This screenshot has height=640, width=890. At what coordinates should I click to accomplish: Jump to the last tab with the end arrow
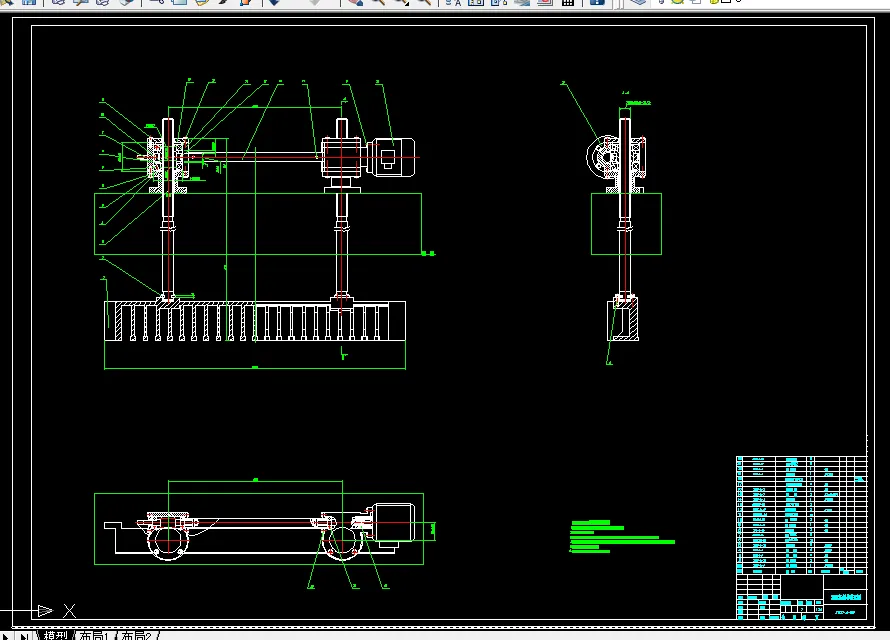pyautogui.click(x=25, y=636)
